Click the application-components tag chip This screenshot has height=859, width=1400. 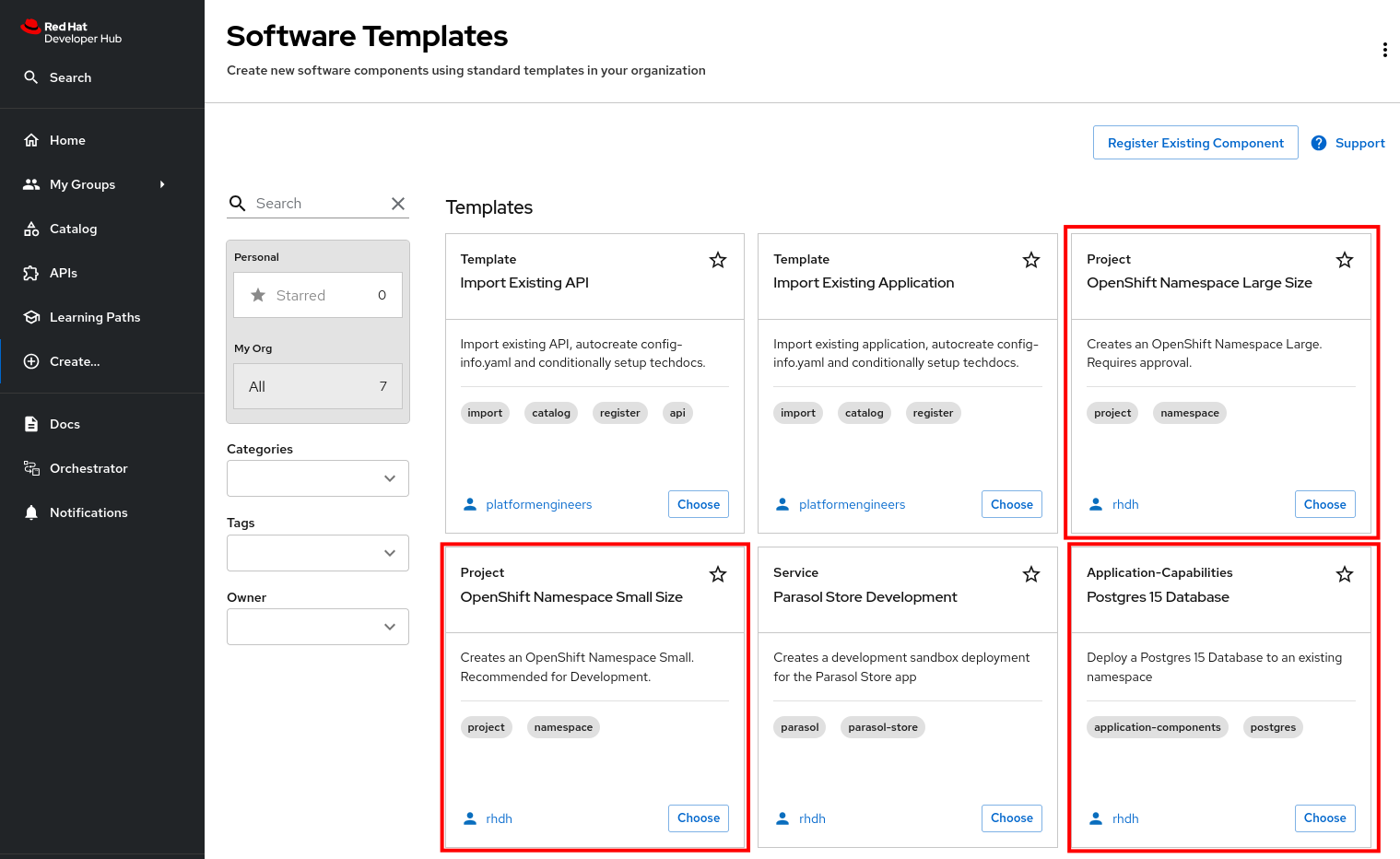[x=1158, y=727]
